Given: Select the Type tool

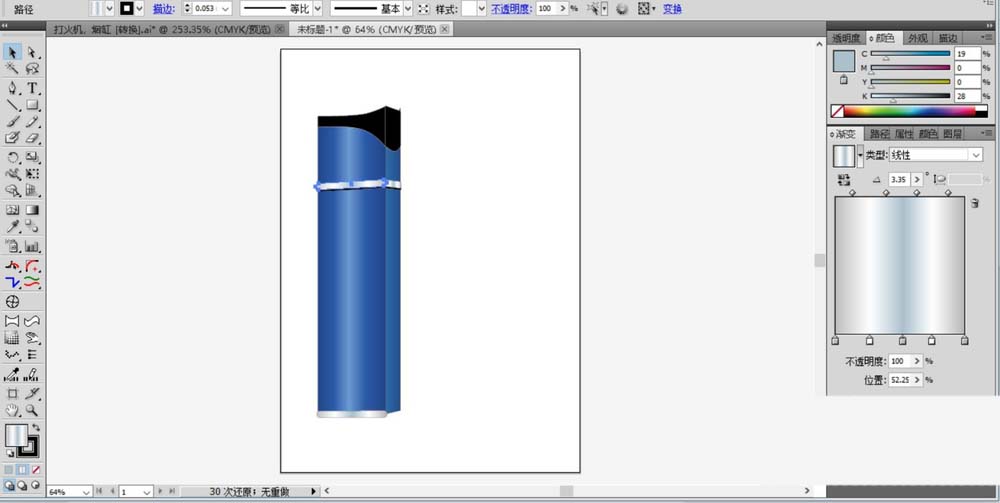Looking at the screenshot, I should point(32,88).
